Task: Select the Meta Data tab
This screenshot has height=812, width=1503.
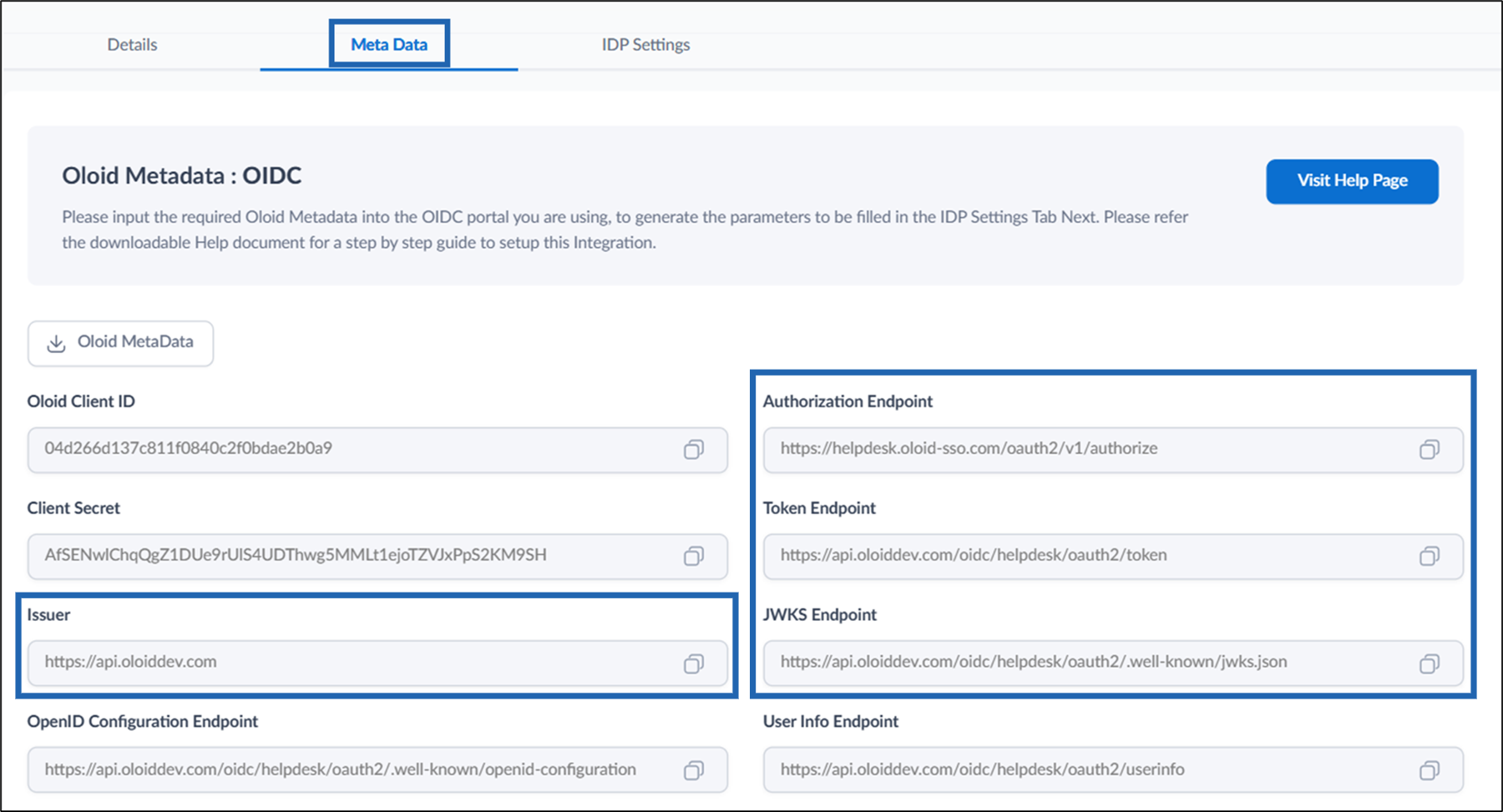Action: pyautogui.click(x=389, y=45)
